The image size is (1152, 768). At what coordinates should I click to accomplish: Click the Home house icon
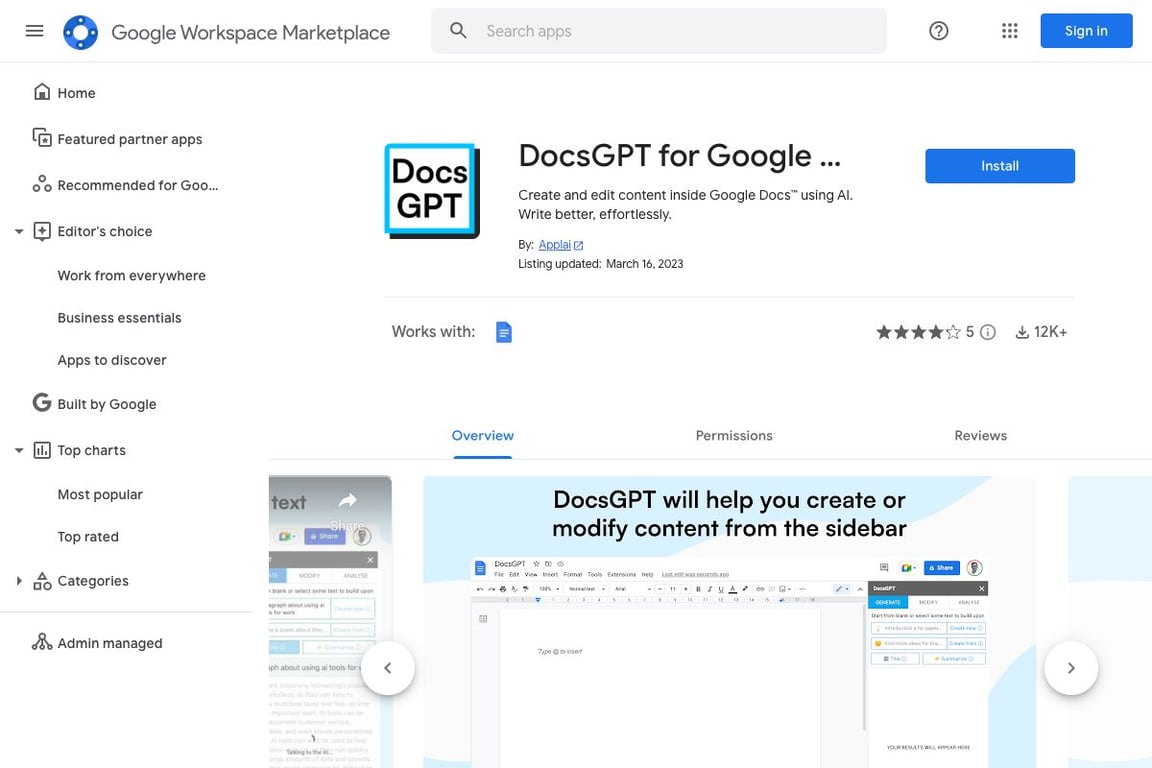tap(42, 92)
